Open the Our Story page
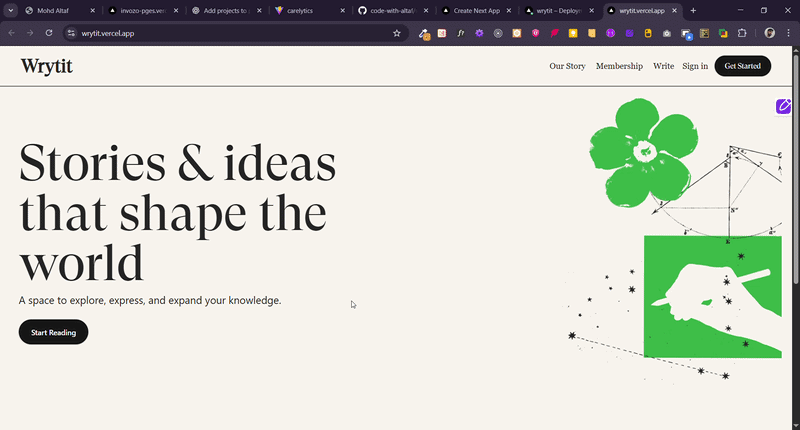 click(x=567, y=66)
